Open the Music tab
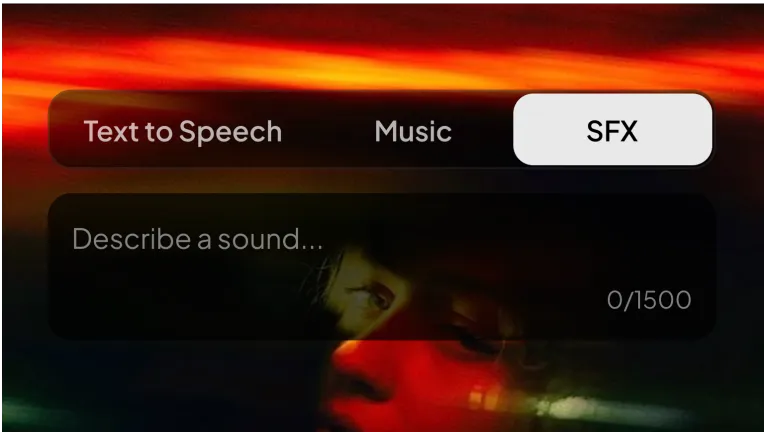The height and width of the screenshot is (432, 764). [x=413, y=131]
